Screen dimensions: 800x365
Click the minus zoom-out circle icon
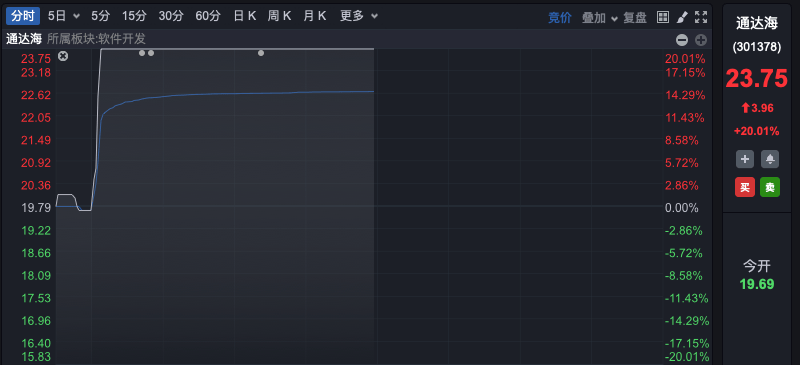(682, 40)
